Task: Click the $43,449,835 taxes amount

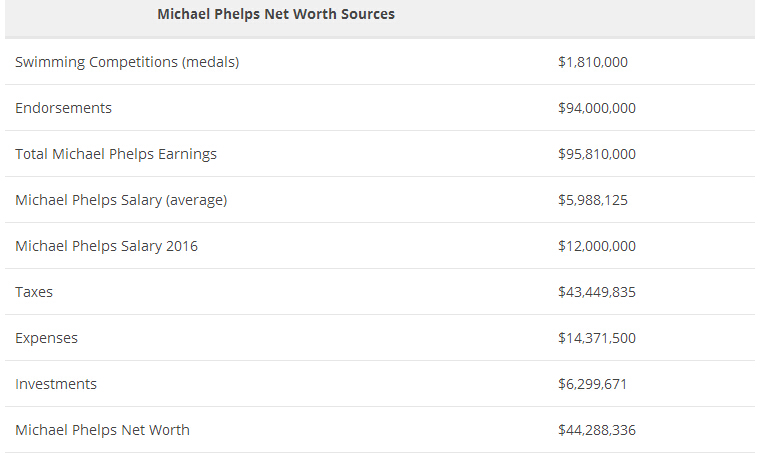Action: click(597, 292)
